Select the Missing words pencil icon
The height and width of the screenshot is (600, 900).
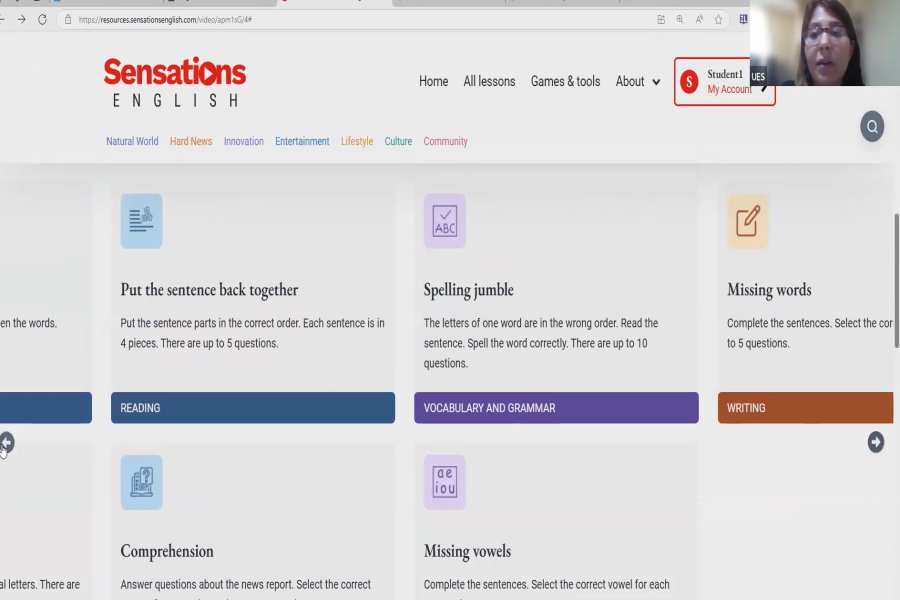[748, 221]
